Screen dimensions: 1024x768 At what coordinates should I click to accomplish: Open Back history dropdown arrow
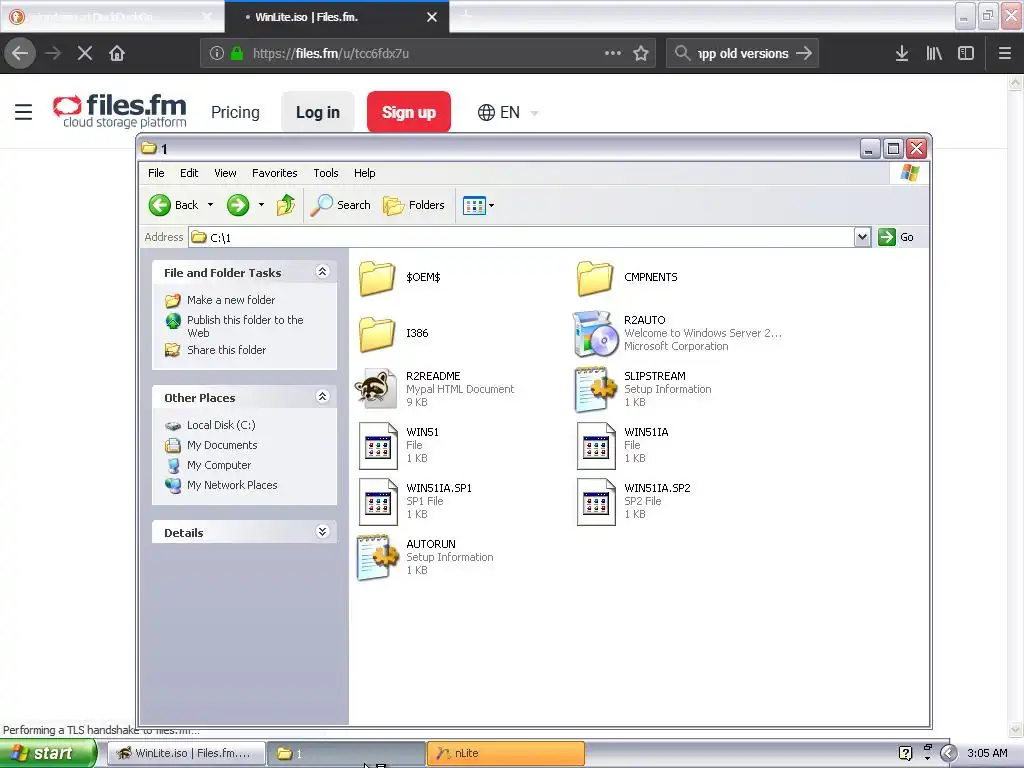pyautogui.click(x=210, y=205)
